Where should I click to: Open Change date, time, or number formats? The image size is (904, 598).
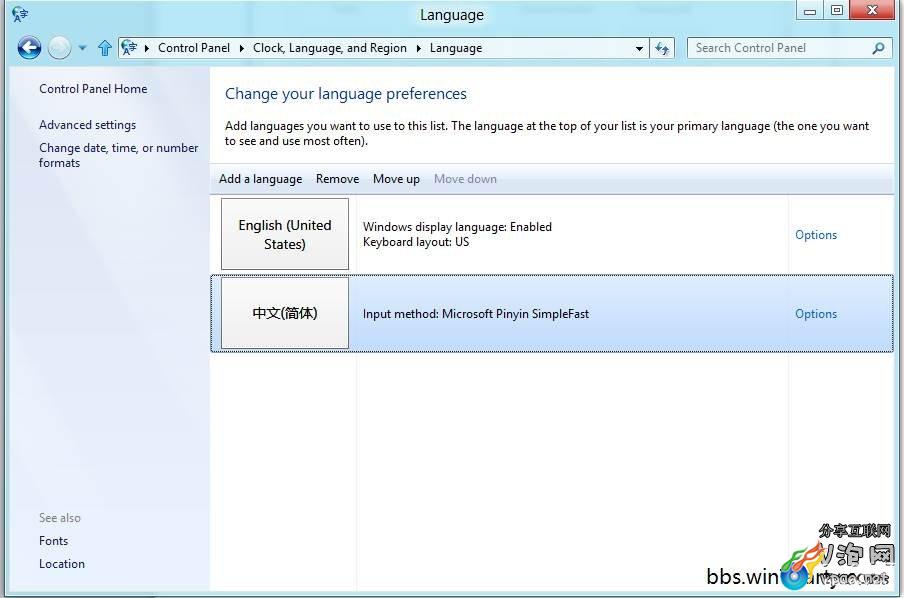pyautogui.click(x=118, y=155)
